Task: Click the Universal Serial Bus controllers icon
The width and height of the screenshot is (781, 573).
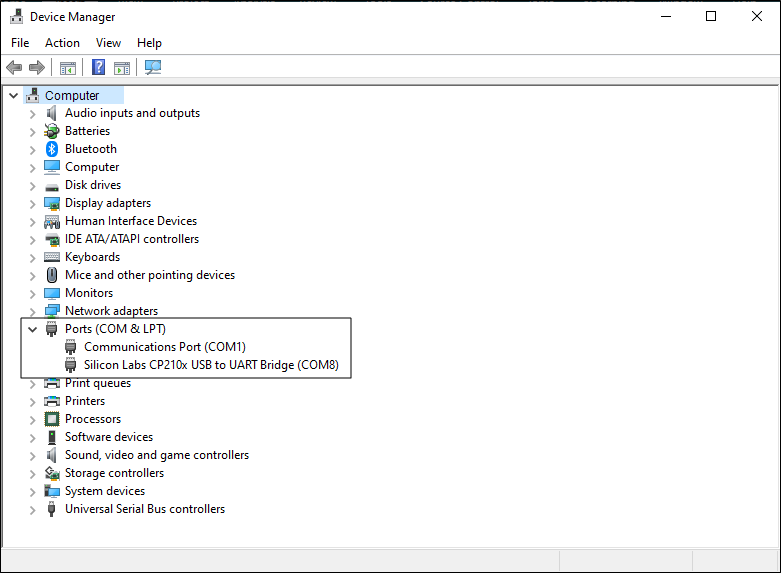Action: click(51, 509)
